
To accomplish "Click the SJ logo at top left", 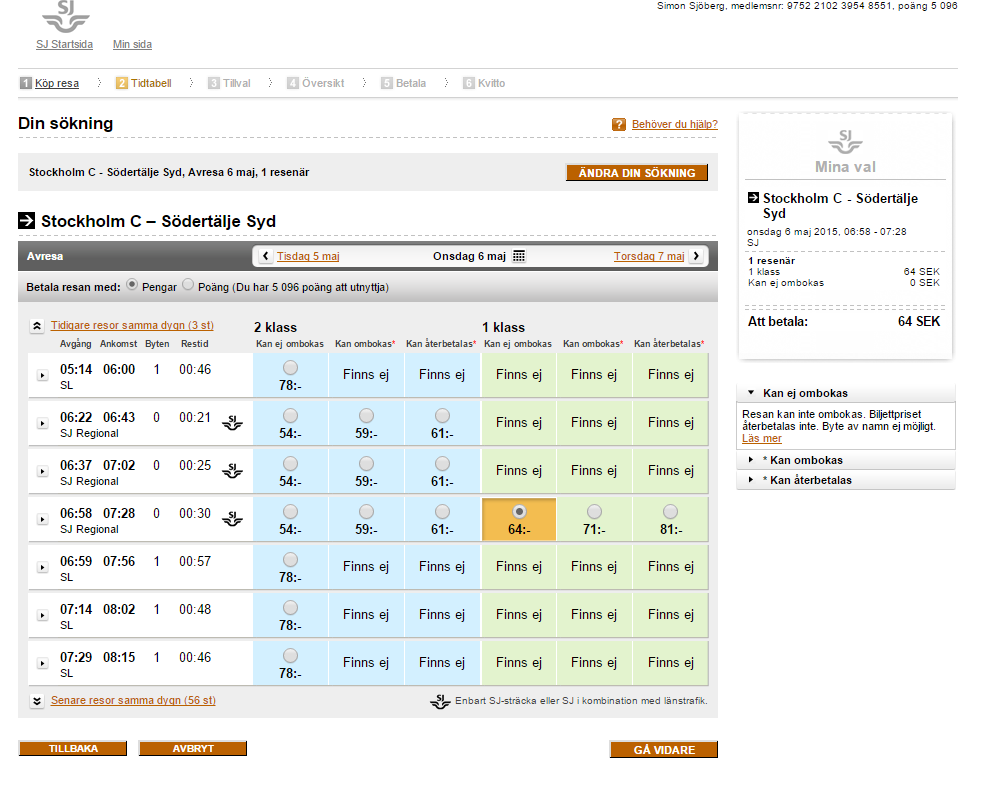I will (x=65, y=17).
